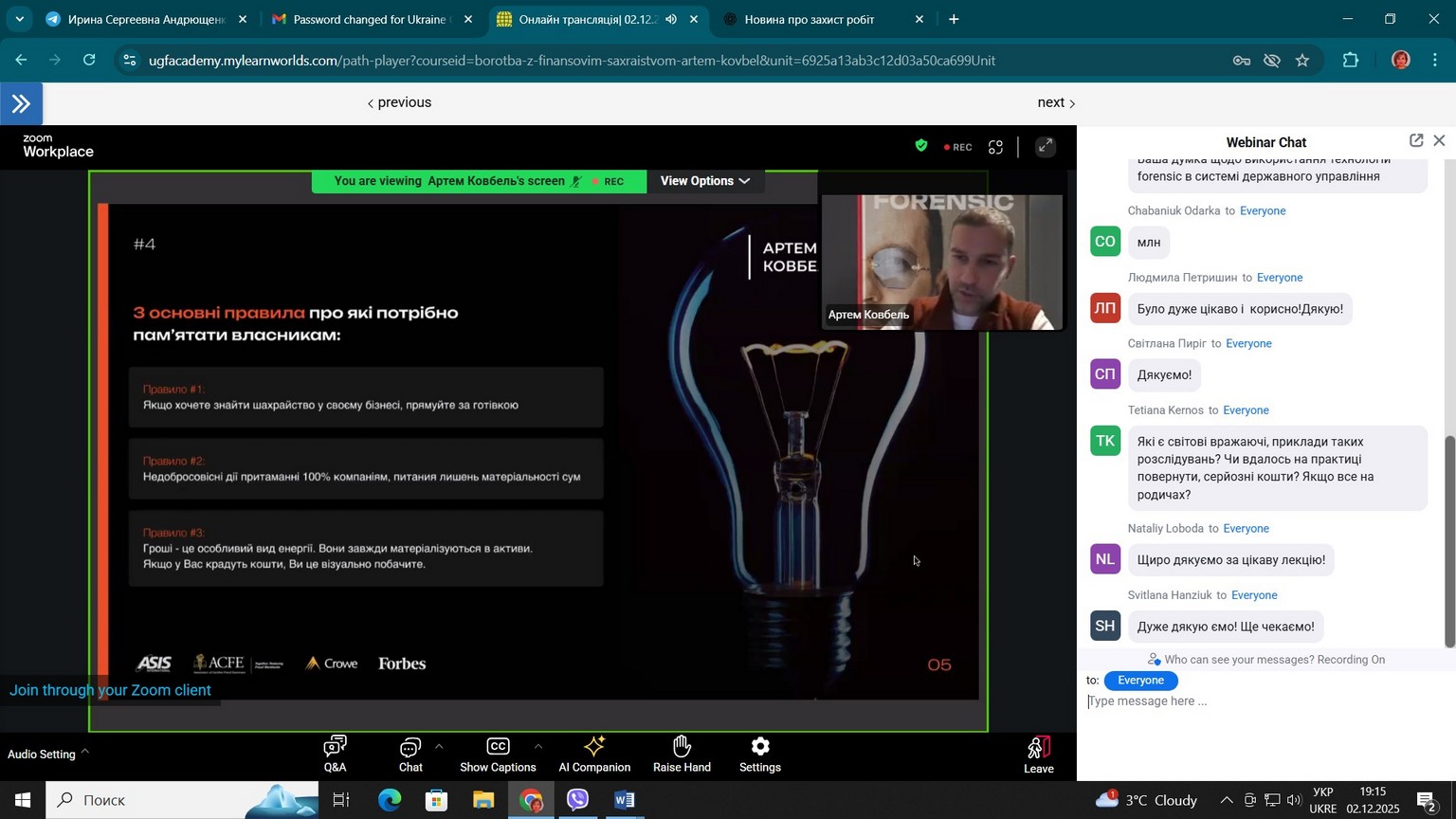Click the AI Companion icon
Screen dimensions: 1456x819
point(594,754)
